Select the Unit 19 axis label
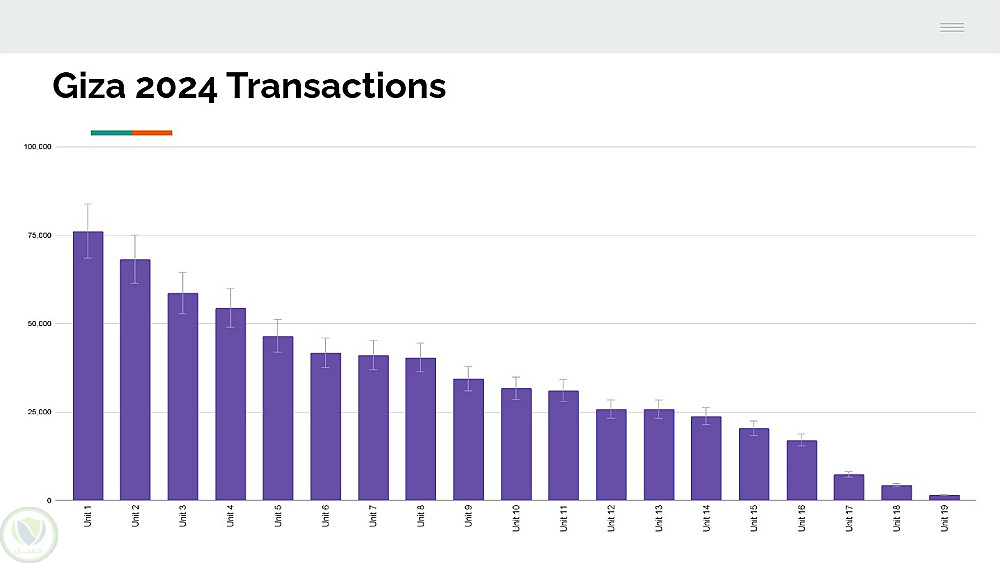The height and width of the screenshot is (563, 1000). pos(944,518)
